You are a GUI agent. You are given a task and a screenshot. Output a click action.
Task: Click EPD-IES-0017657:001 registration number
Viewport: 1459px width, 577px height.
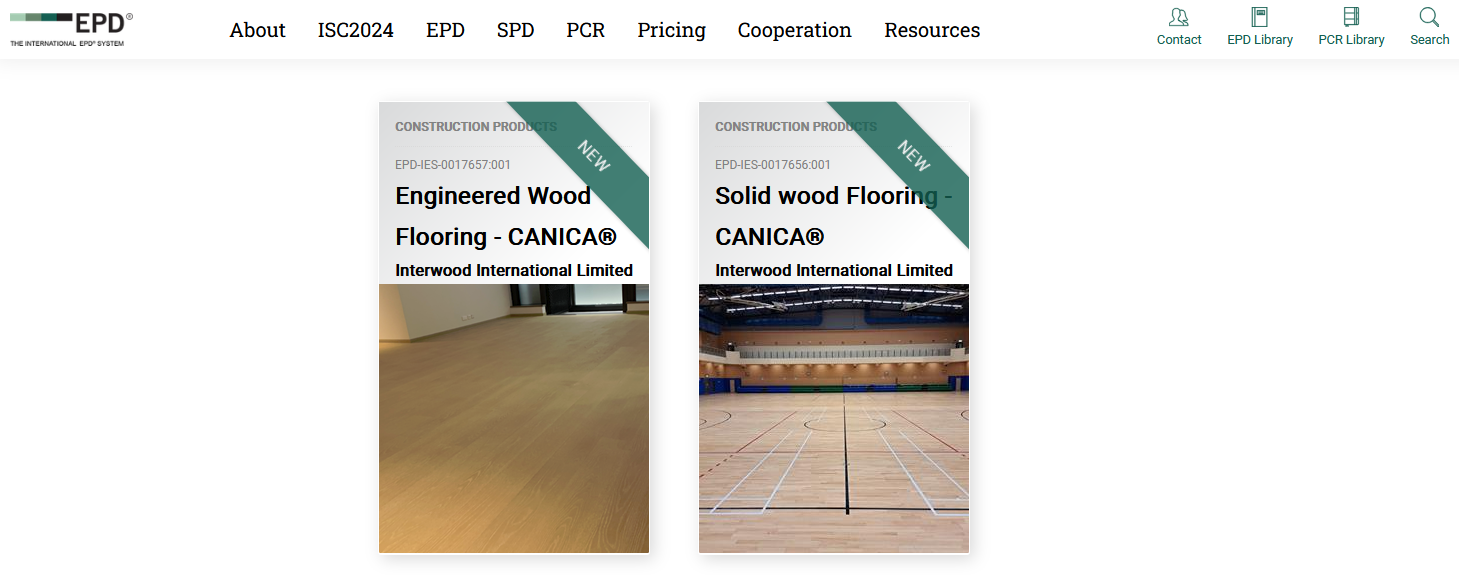point(453,165)
